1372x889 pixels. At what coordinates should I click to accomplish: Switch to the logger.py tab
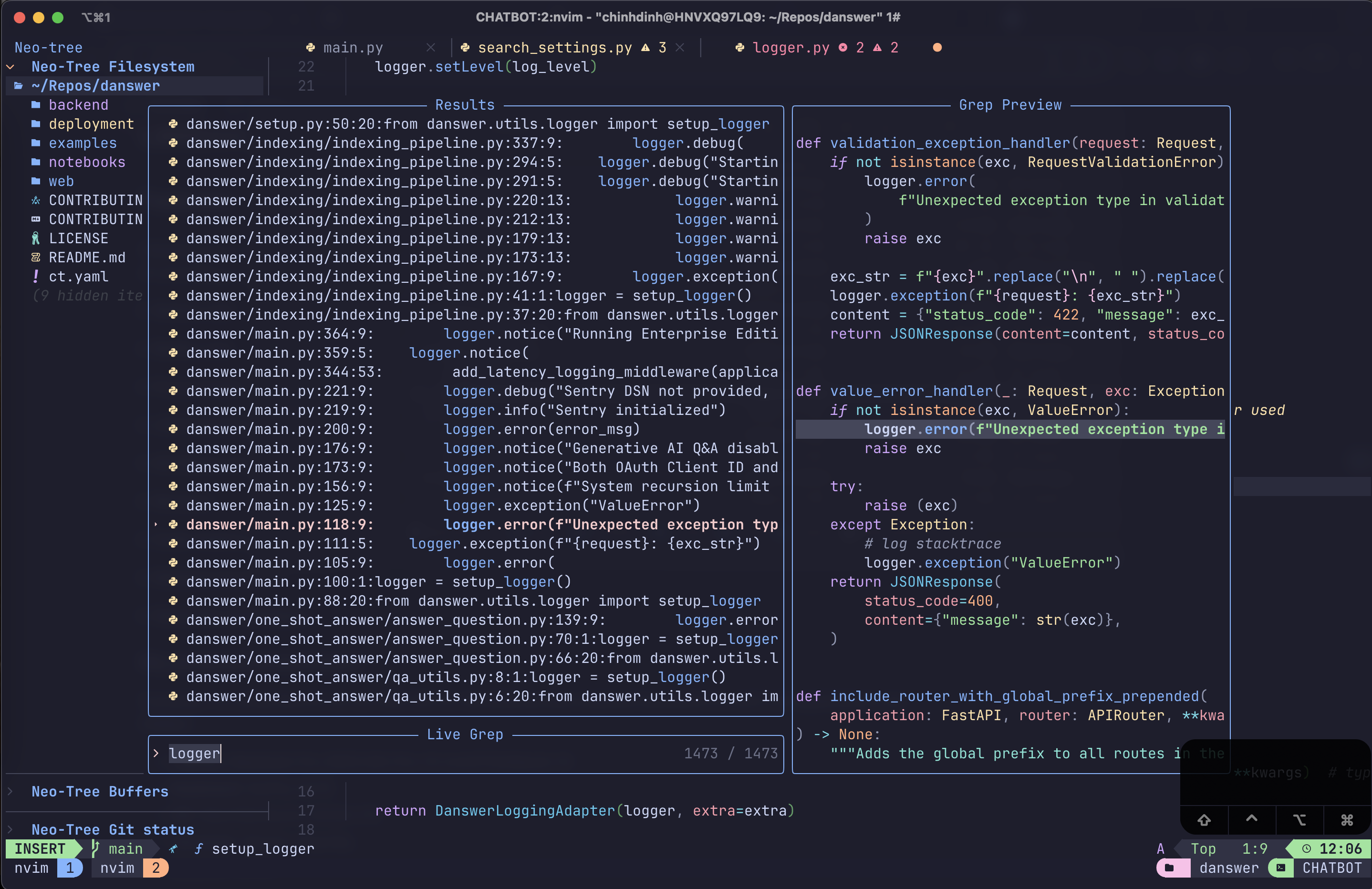click(x=790, y=48)
